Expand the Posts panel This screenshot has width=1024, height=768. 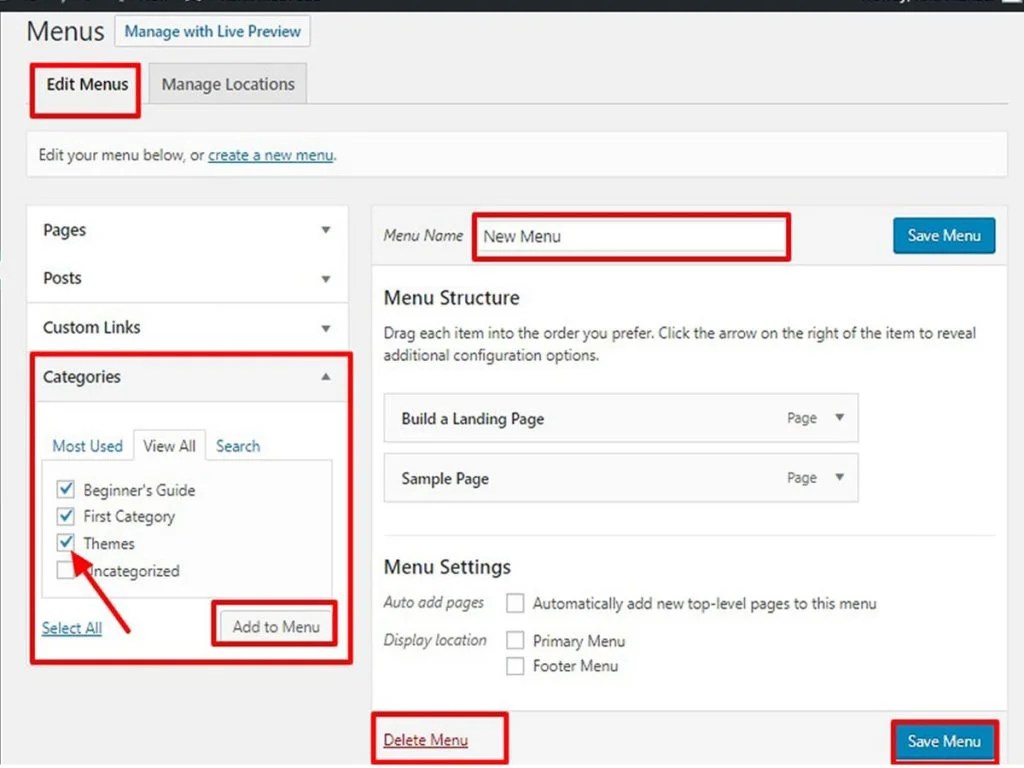326,278
